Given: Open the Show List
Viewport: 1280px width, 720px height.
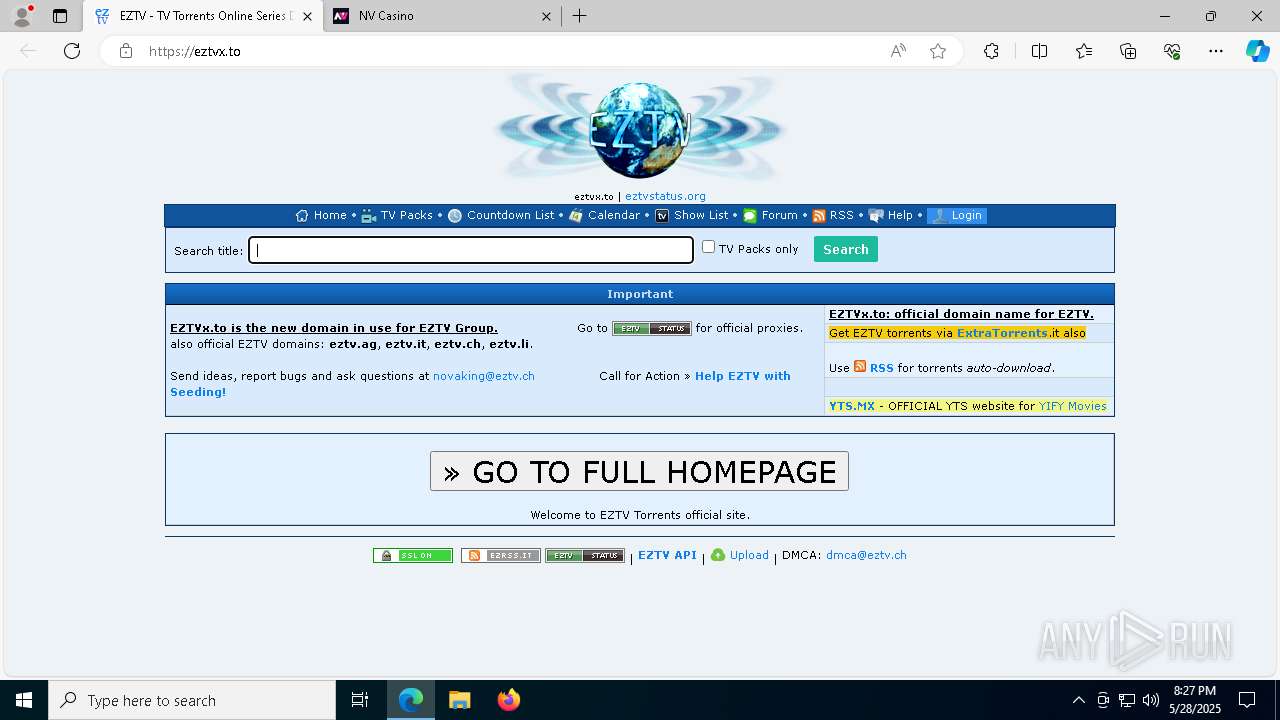Looking at the screenshot, I should [x=692, y=215].
